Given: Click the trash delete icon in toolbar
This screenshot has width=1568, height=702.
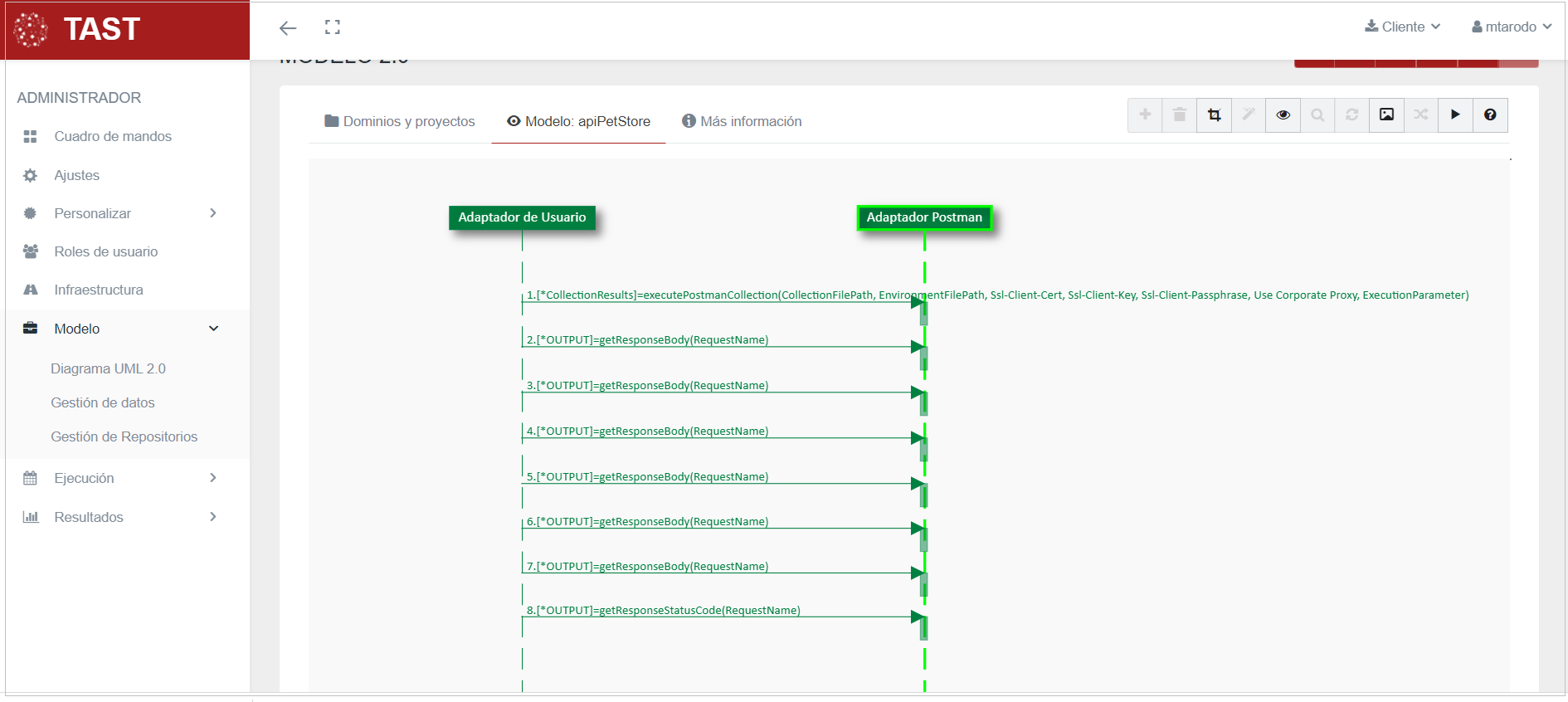Looking at the screenshot, I should [x=1180, y=115].
